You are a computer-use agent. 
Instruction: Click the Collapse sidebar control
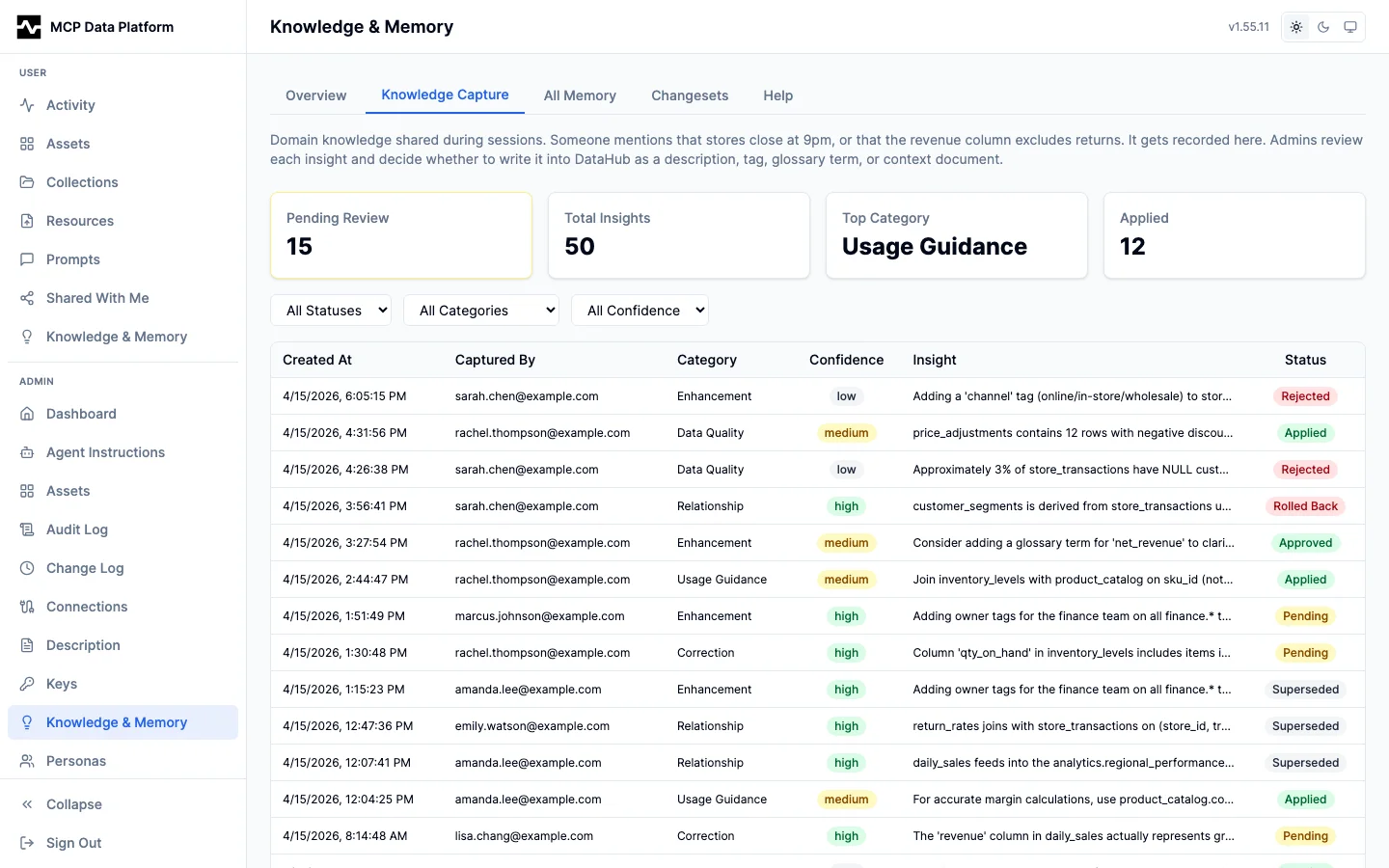click(x=73, y=804)
